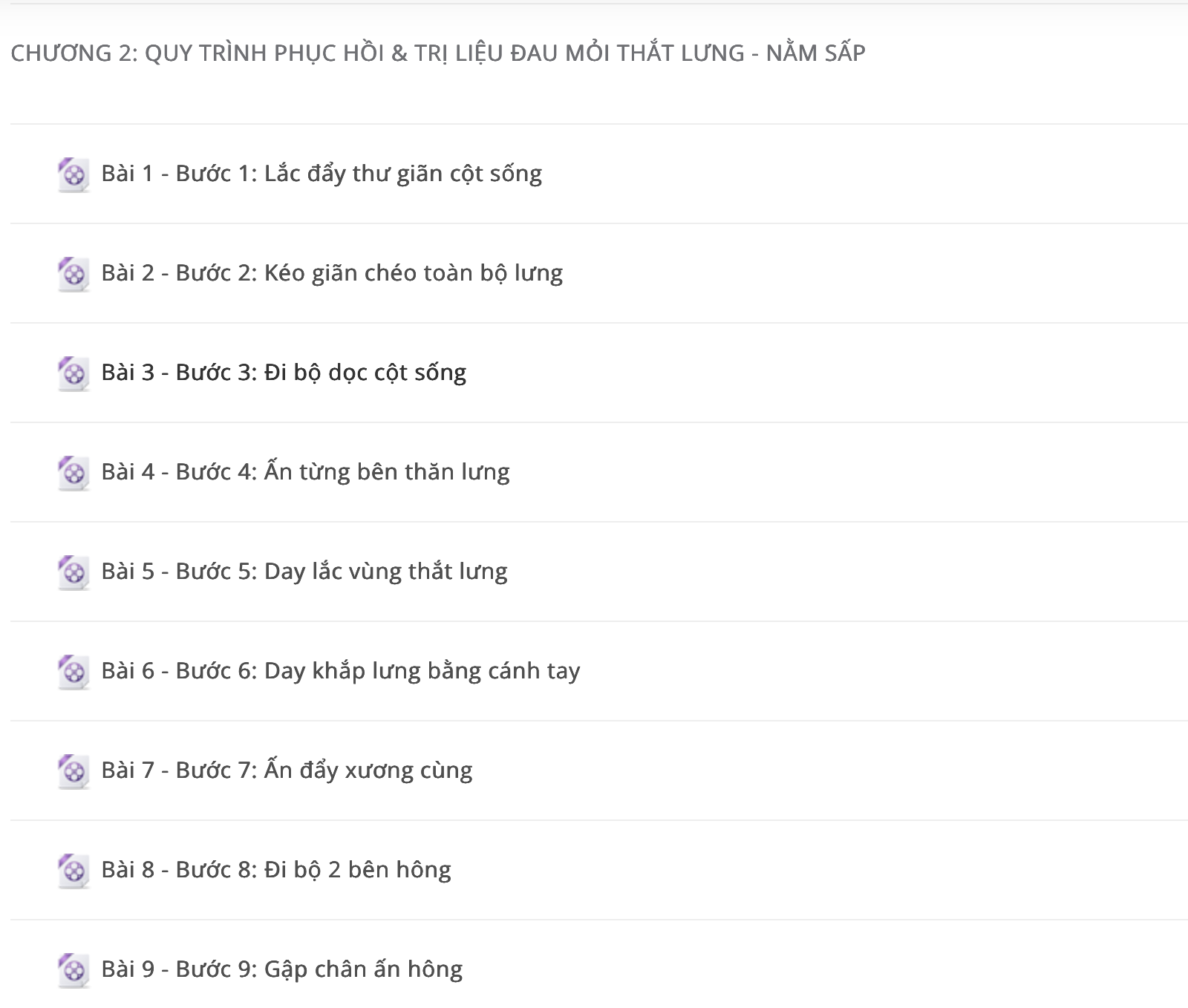This screenshot has width=1188, height=1008.
Task: Open lesson Lắc đẩy thư giãn cột sống
Action: pyautogui.click(x=322, y=174)
